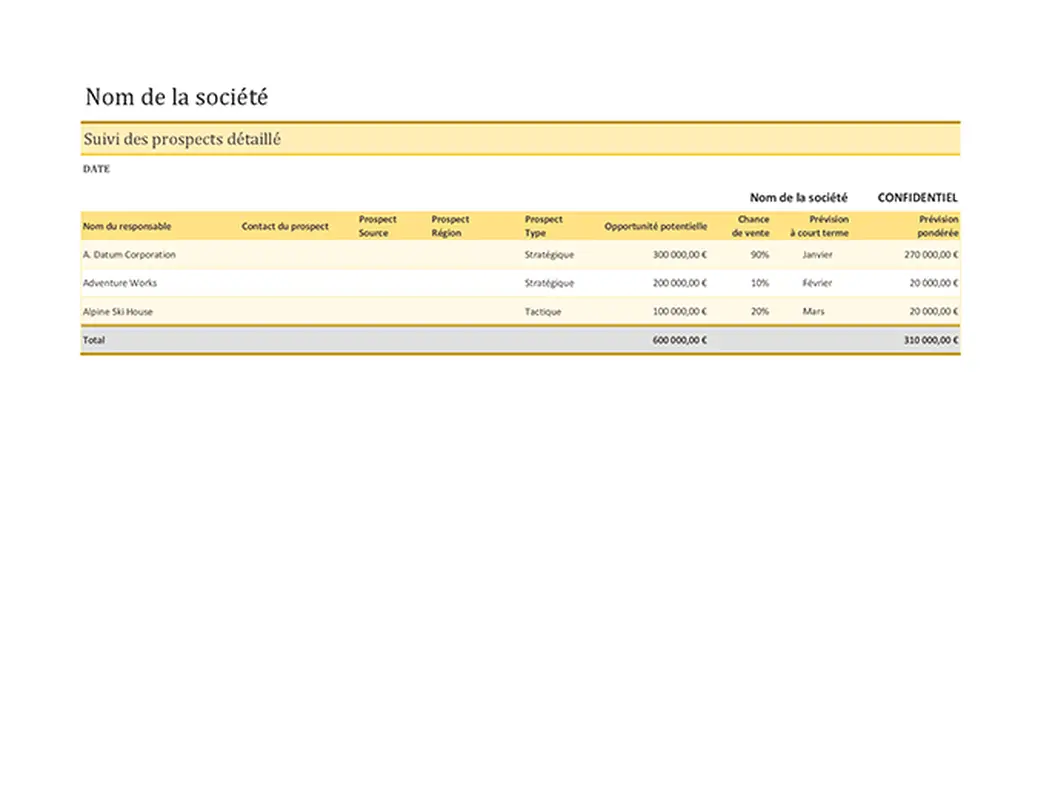This screenshot has height=800, width=1038.
Task: Select the 'Suivi des prospects détaillé' header banner
Action: [182, 139]
